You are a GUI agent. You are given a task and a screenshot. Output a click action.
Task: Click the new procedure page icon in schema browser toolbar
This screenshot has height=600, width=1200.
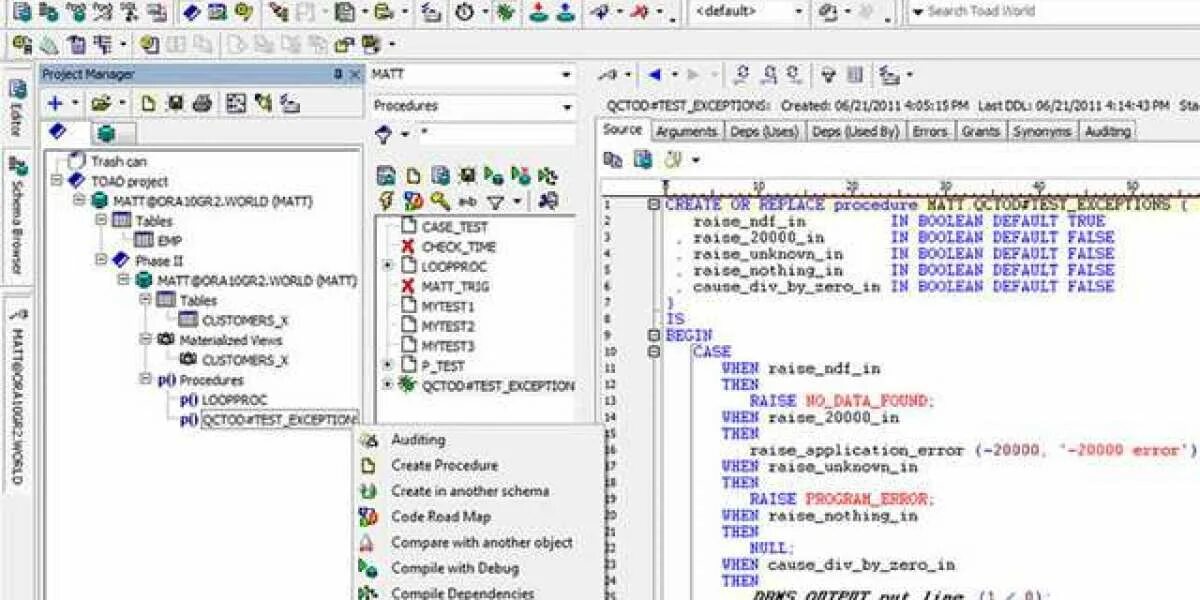click(413, 175)
